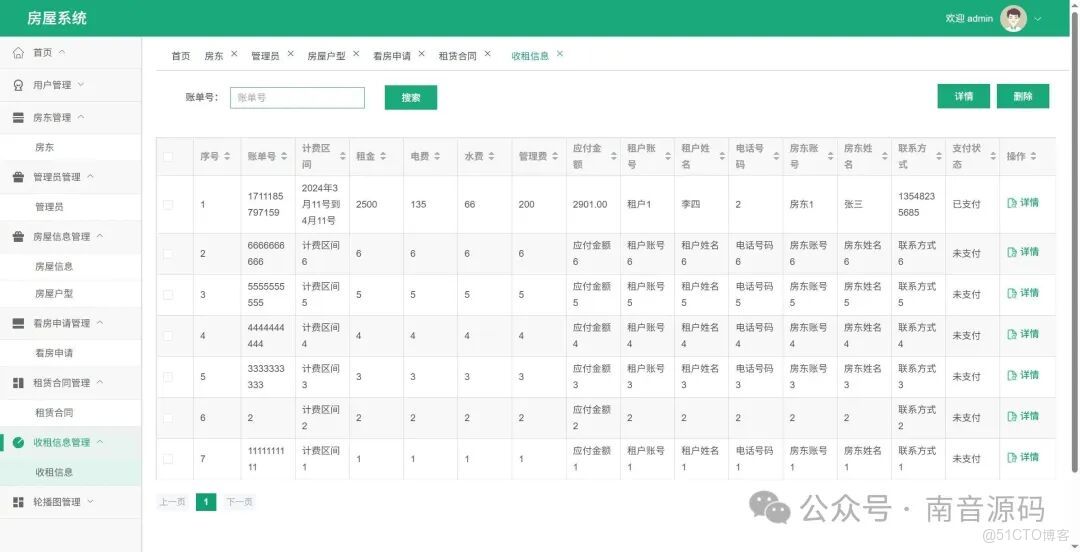Check the row with 账单号 6666666666
The image size is (1080, 552).
click(x=168, y=254)
